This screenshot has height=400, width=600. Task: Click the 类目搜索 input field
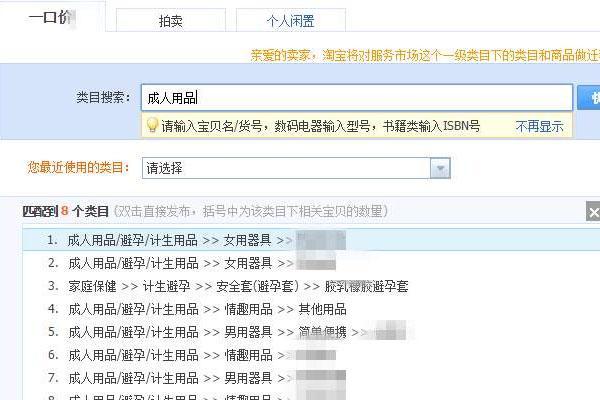(357, 98)
